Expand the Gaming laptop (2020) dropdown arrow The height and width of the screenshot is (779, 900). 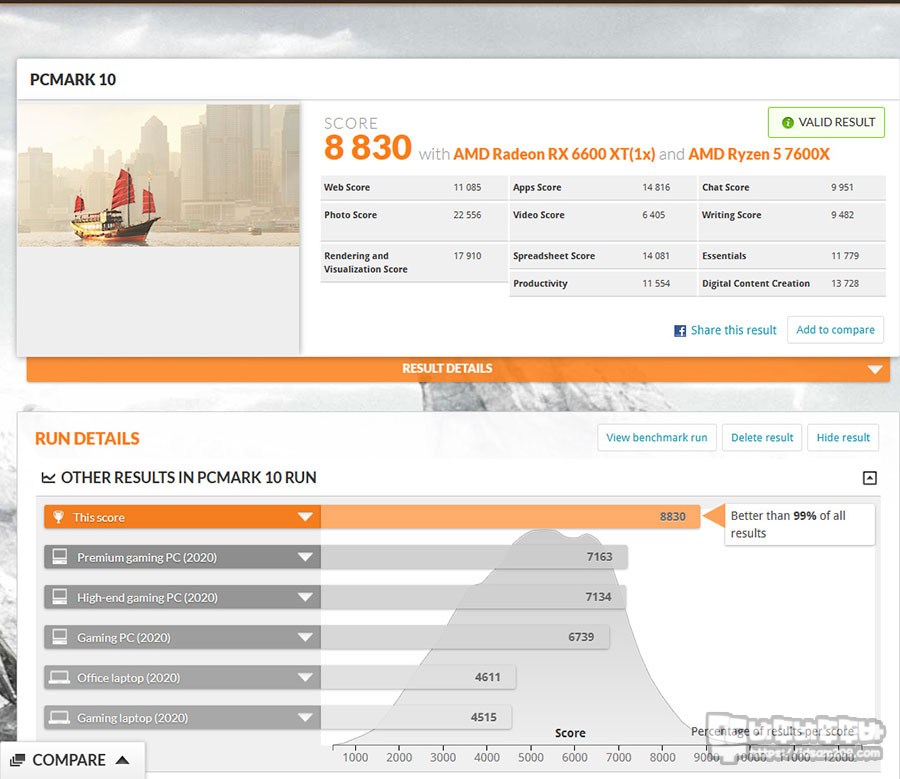(305, 718)
